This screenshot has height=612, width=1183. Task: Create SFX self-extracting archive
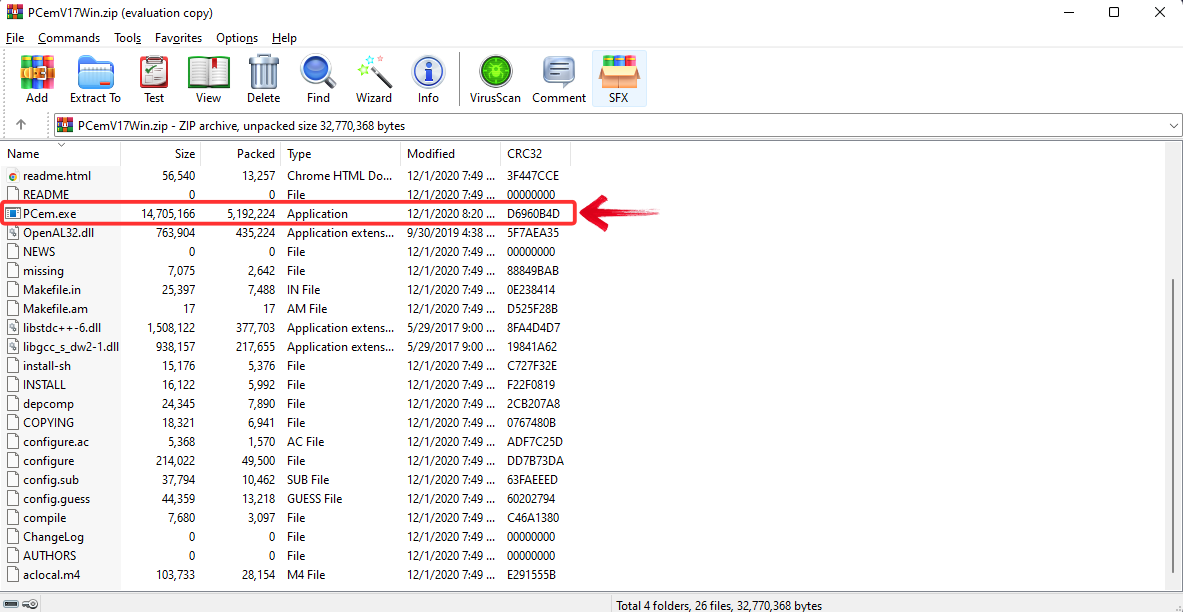click(619, 79)
